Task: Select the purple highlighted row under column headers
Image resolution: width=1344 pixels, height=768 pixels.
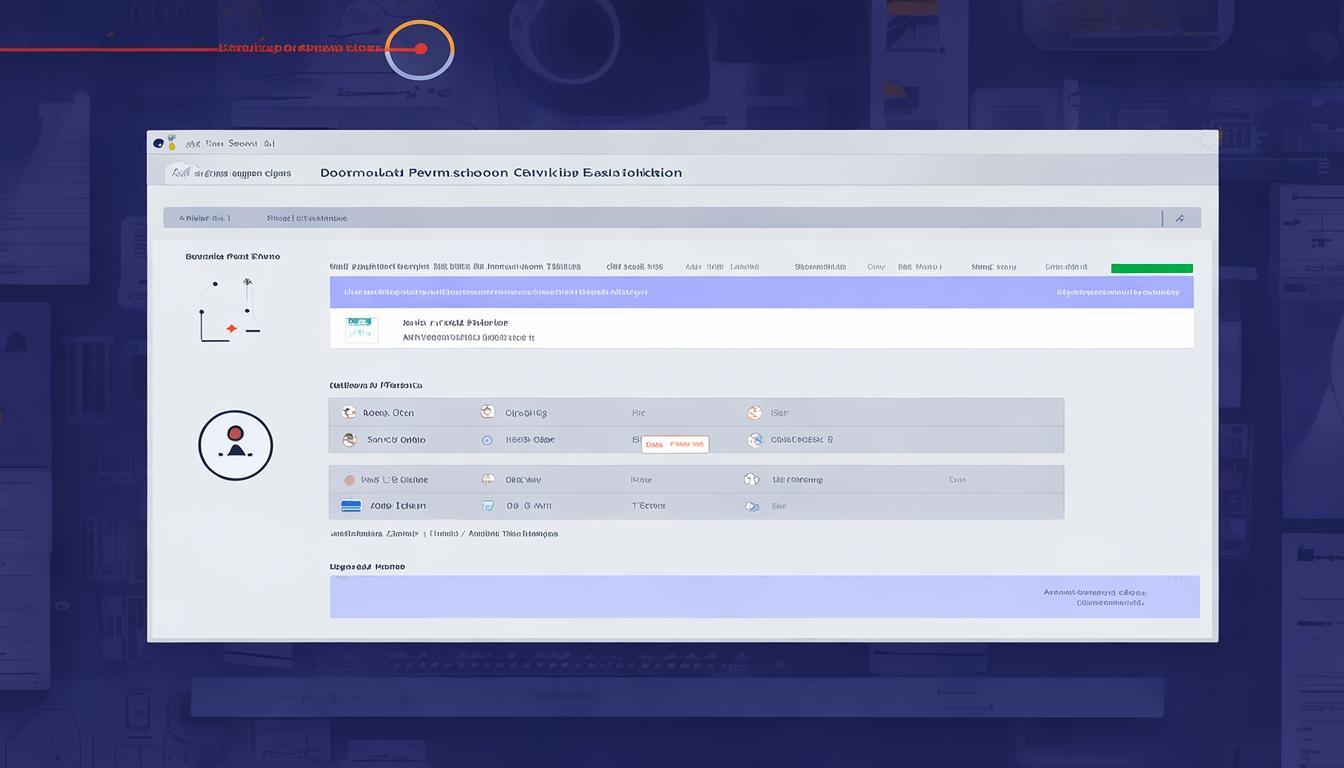Action: [x=761, y=292]
